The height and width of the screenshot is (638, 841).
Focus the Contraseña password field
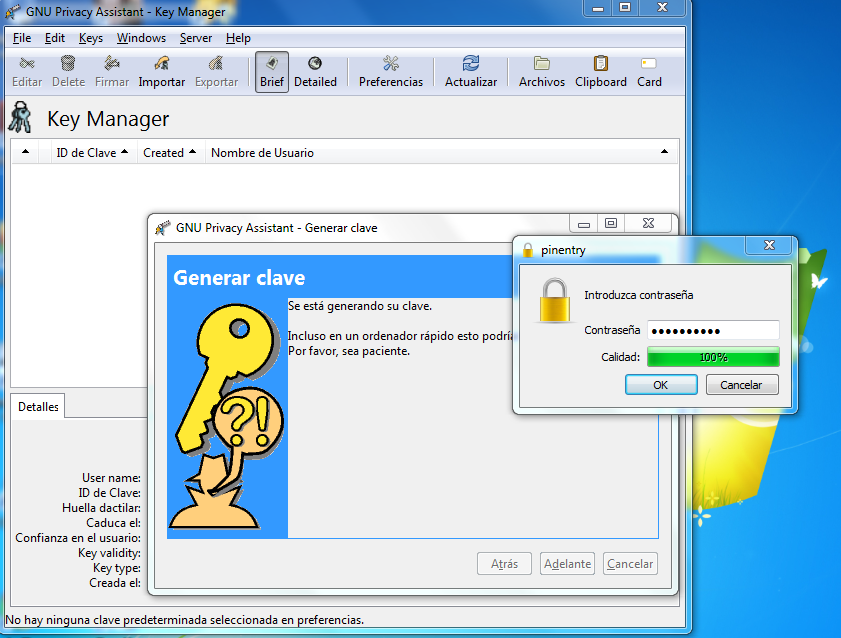click(713, 330)
